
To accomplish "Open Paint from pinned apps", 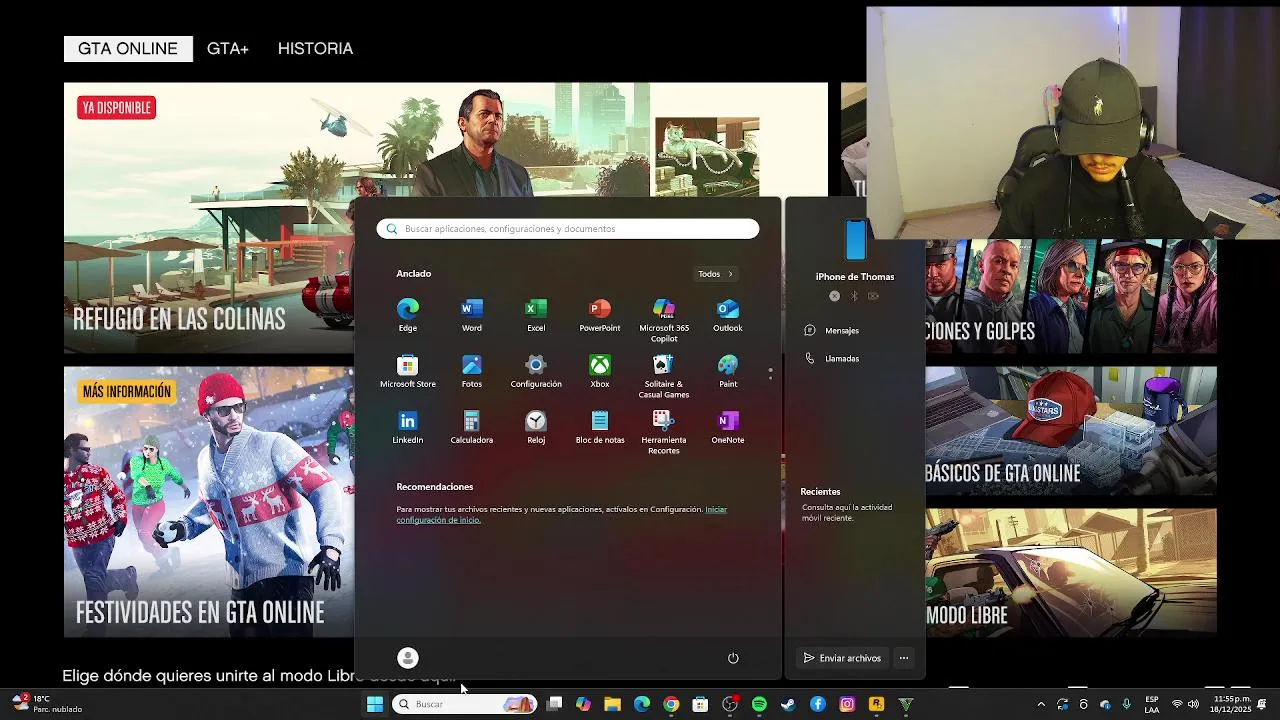I will pyautogui.click(x=728, y=371).
